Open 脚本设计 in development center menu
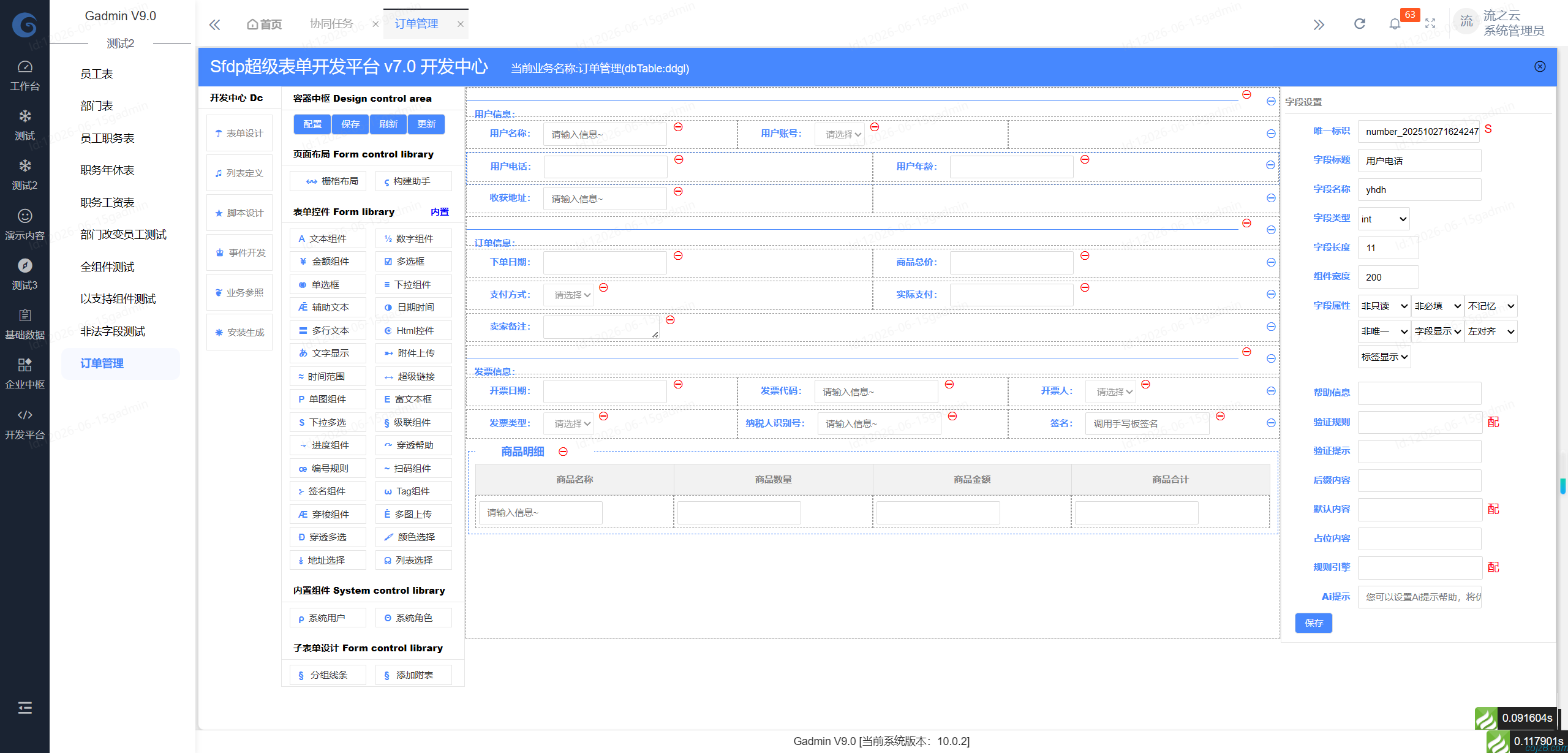Screen dimensions: 1568x753 point(239,213)
